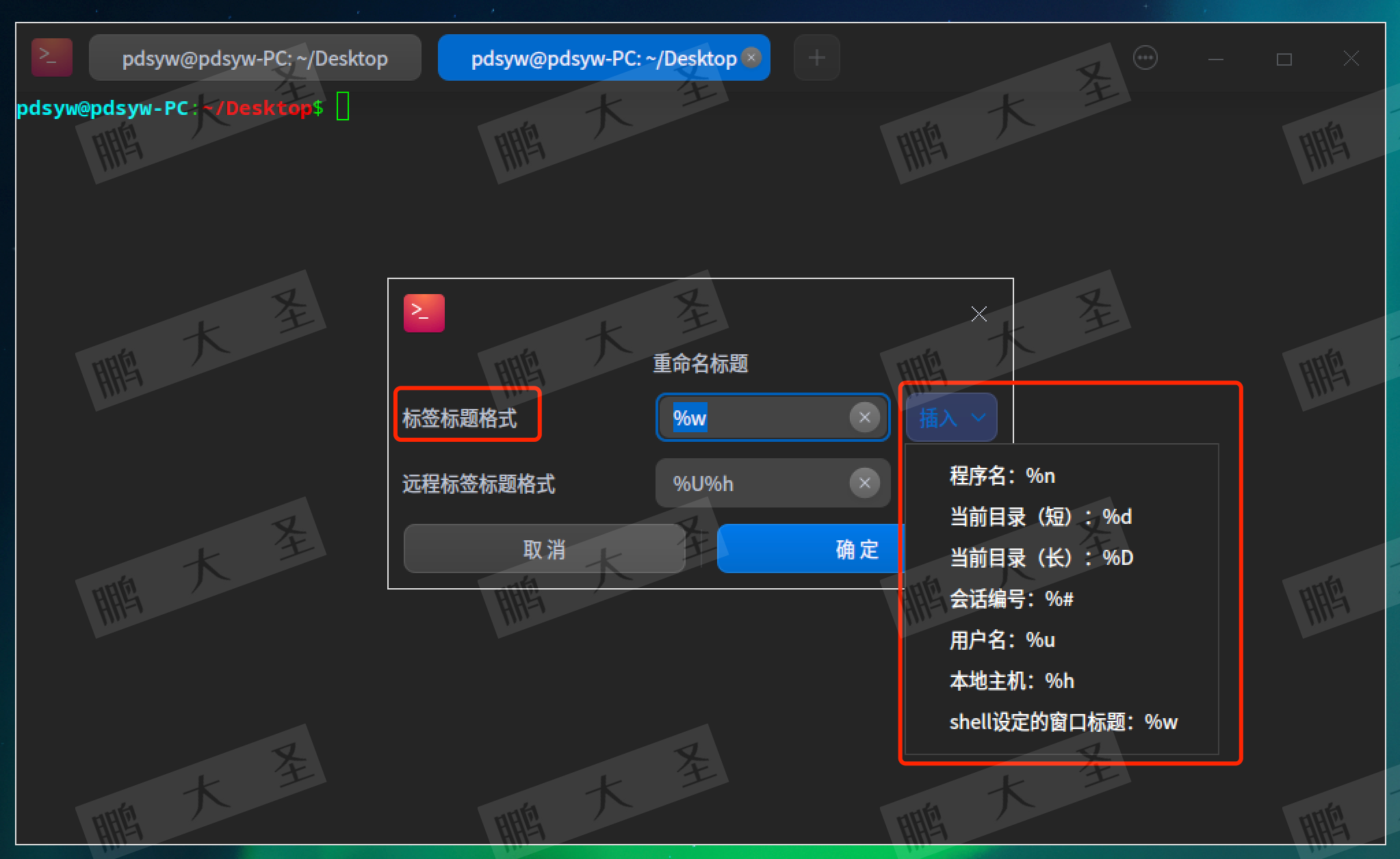
Task: Select shell设定的窗口标题: %w item
Action: (1063, 722)
